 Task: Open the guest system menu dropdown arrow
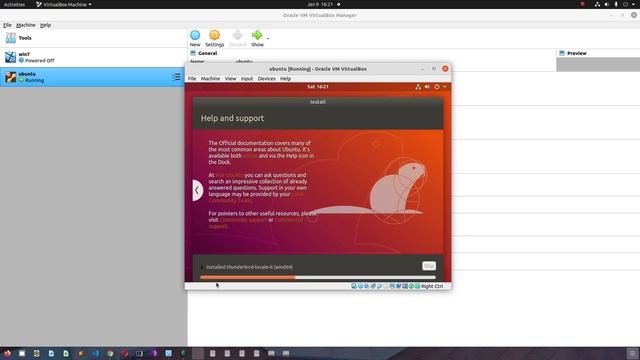click(x=444, y=87)
